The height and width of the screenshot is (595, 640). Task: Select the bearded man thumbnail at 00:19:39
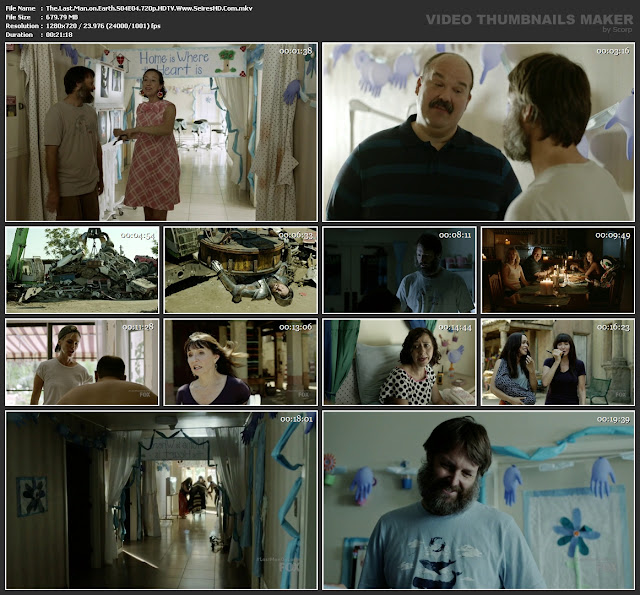point(479,500)
